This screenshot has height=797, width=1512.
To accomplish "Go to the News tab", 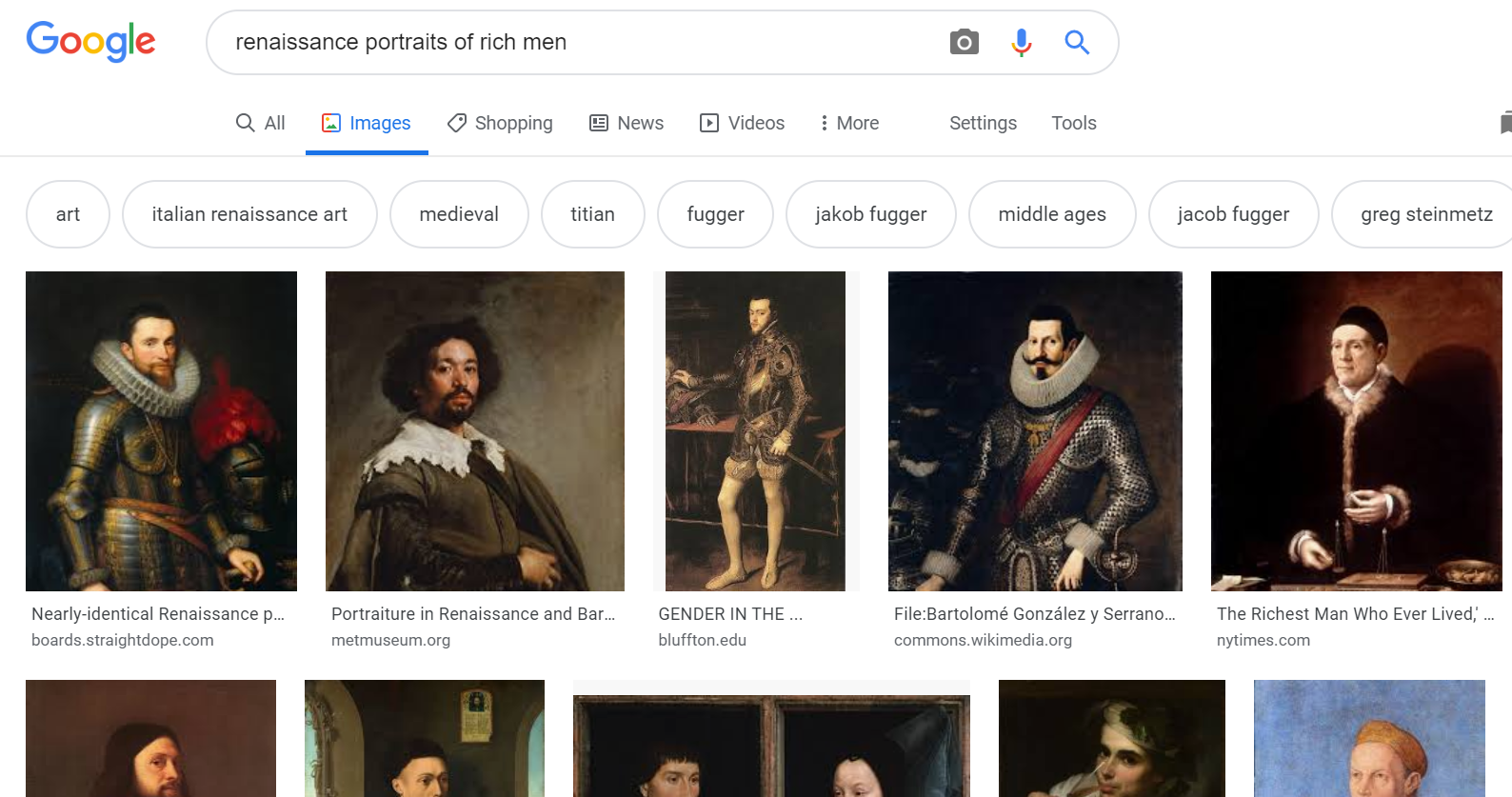I will 627,123.
